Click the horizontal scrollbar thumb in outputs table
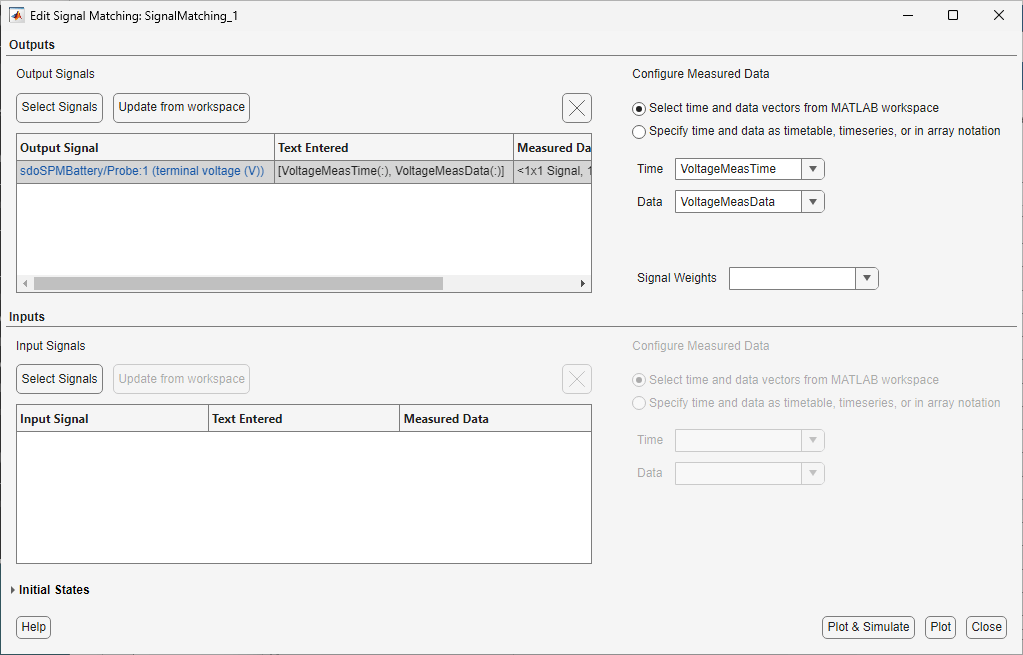1023x655 pixels. click(x=238, y=283)
